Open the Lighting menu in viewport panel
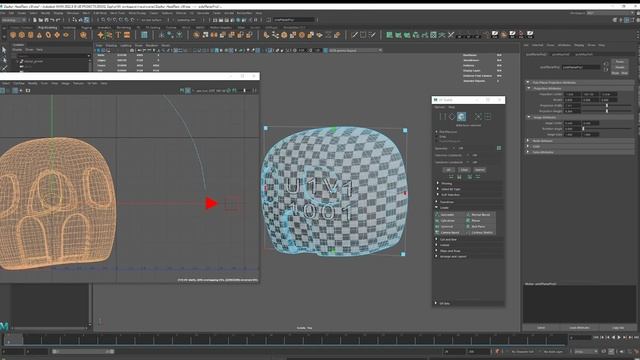This screenshot has height=360, width=640. [125, 45]
